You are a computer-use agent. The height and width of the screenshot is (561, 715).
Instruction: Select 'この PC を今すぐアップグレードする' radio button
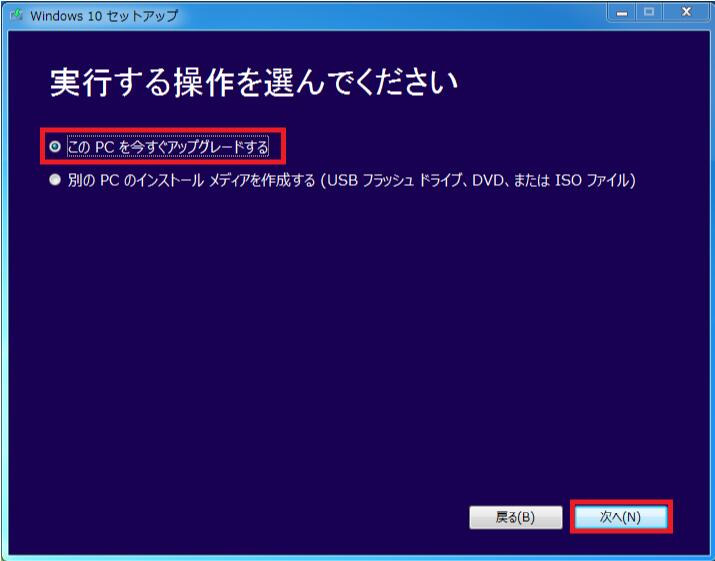[55, 146]
